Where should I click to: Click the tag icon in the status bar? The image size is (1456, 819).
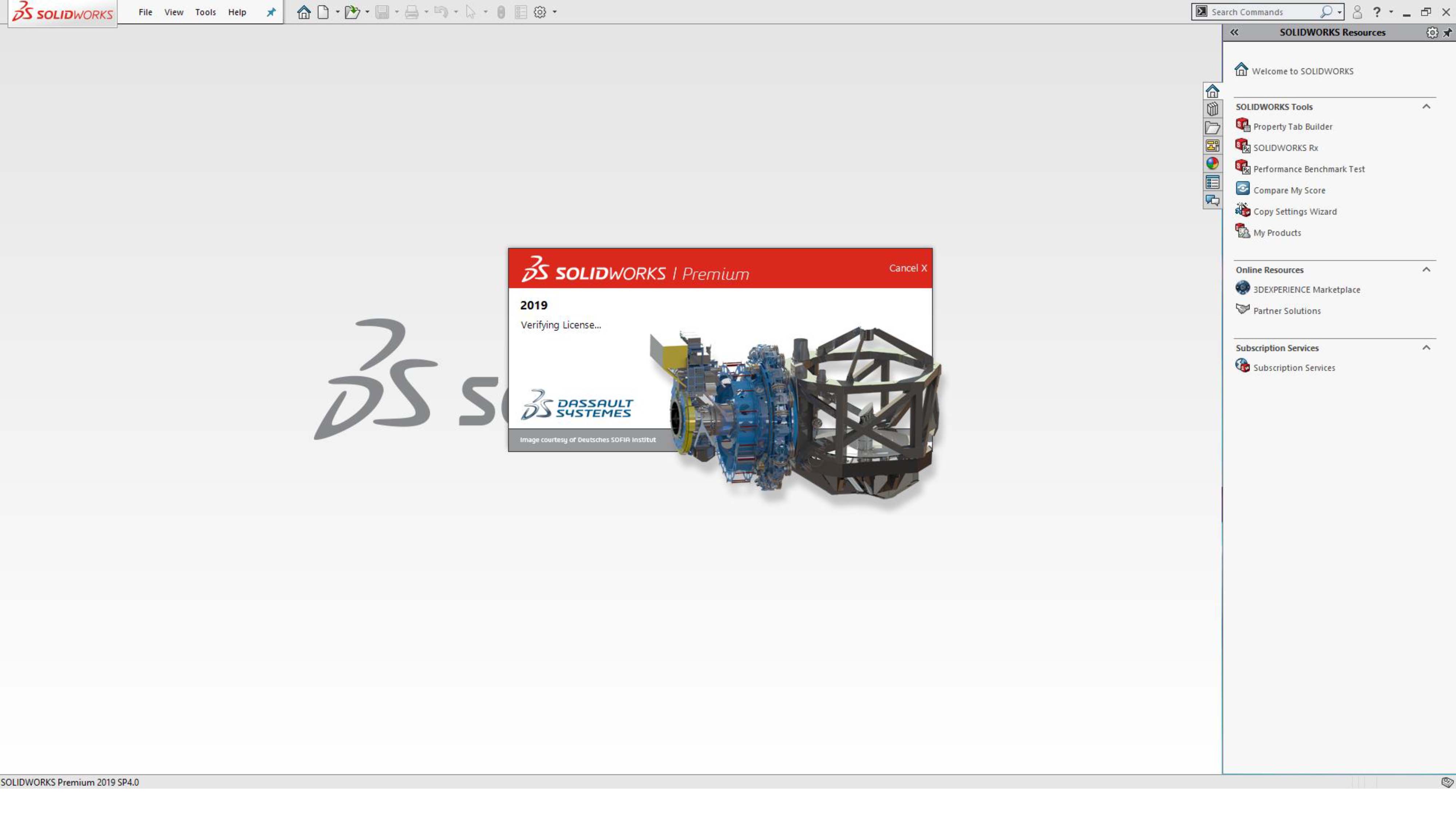point(1447,782)
